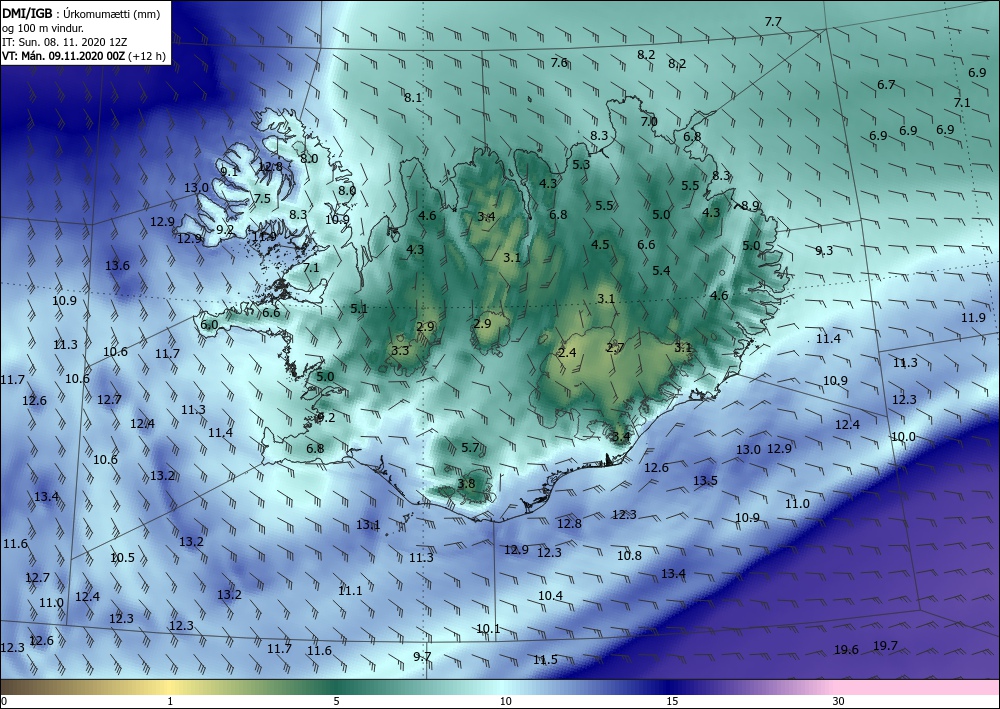Click the value 5.3 in north Iceland
Viewport: 1000px width, 709px height.
[x=581, y=164]
